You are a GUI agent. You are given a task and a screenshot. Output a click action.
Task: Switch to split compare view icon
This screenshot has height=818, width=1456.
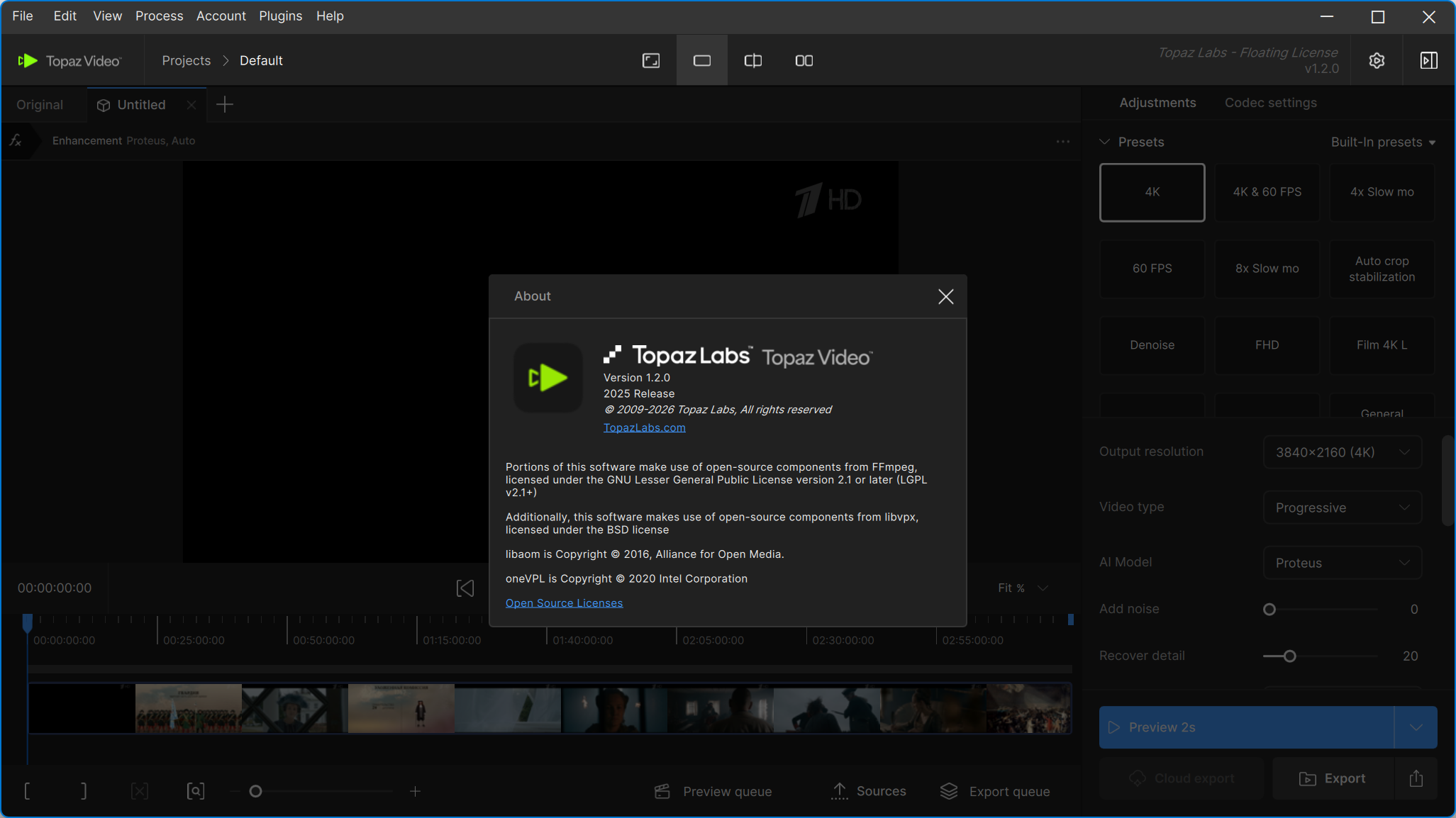(x=752, y=61)
